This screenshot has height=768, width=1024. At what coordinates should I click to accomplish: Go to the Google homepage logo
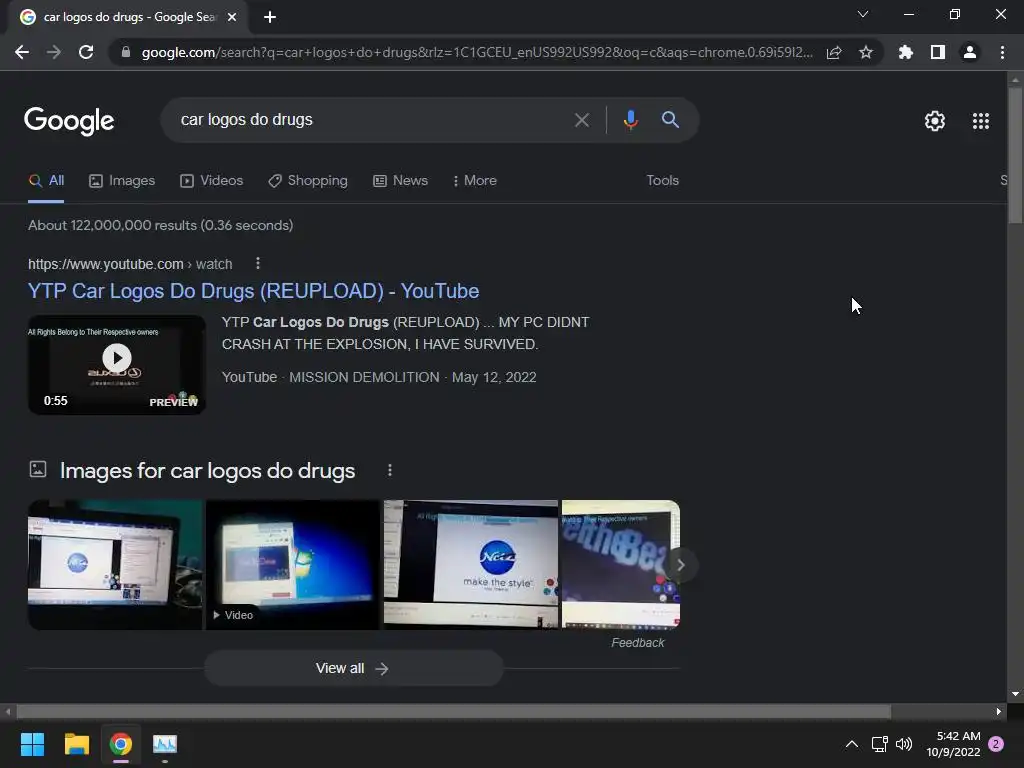click(x=69, y=121)
